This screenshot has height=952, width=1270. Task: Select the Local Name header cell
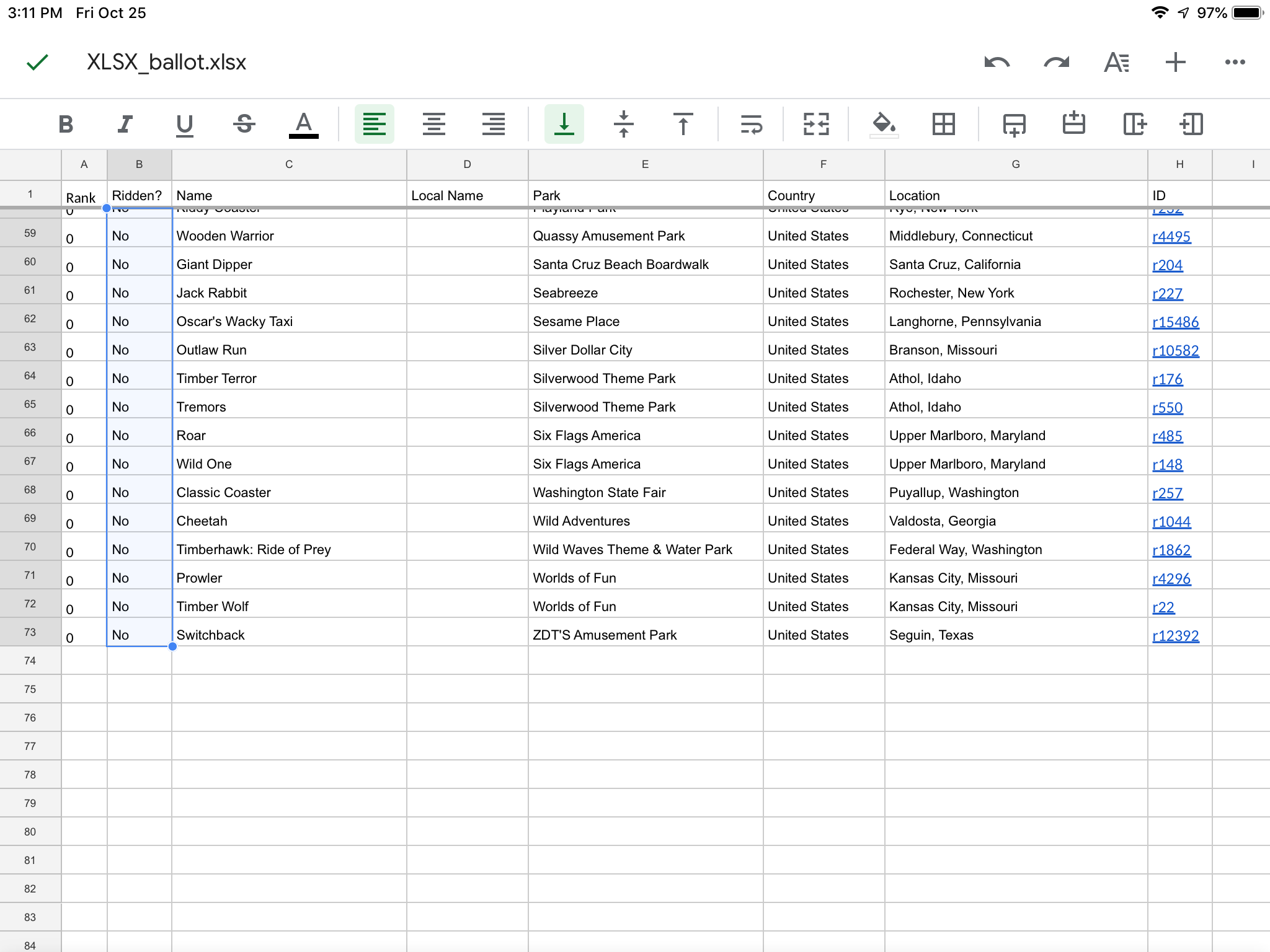point(467,195)
